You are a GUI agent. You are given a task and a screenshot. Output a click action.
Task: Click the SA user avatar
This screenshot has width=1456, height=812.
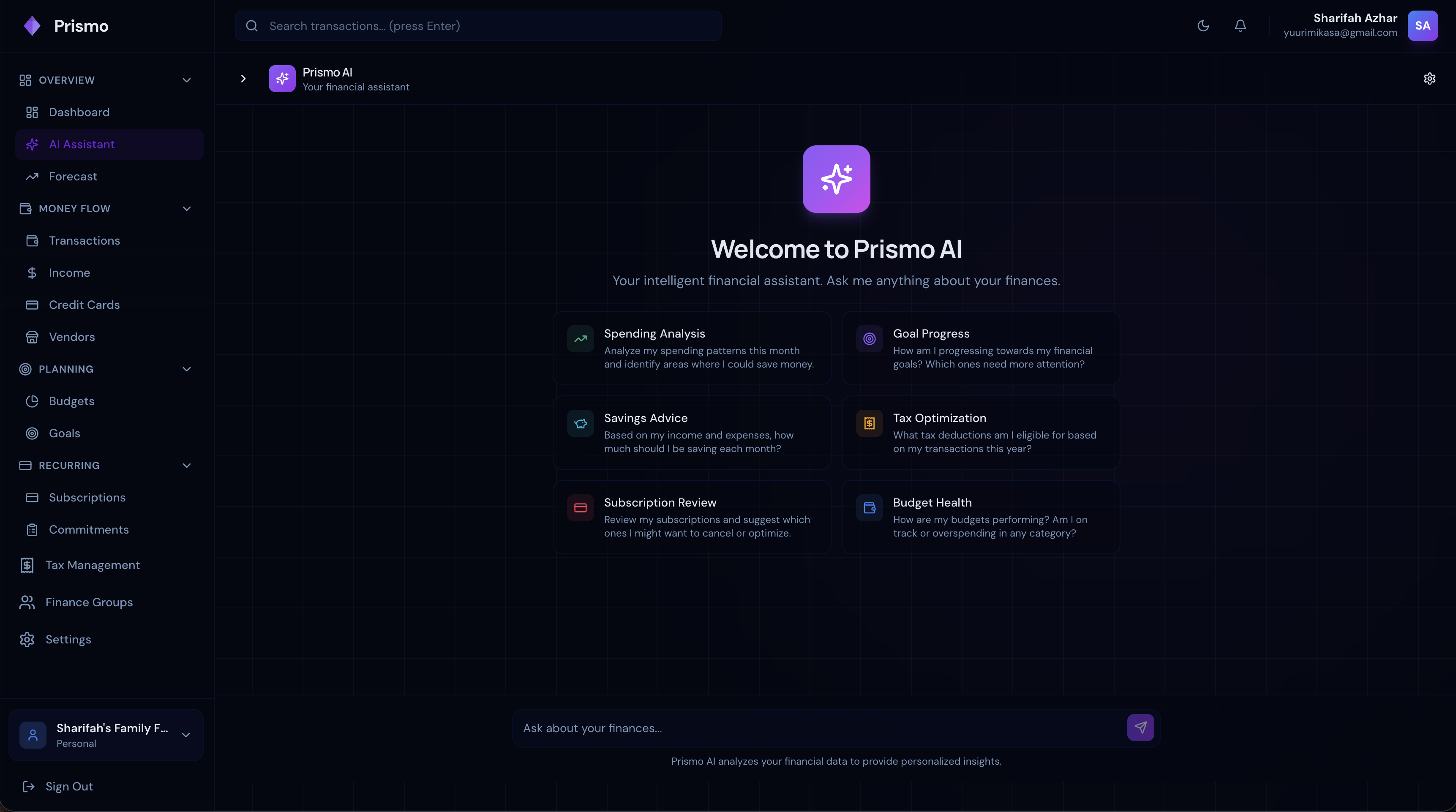tap(1422, 26)
